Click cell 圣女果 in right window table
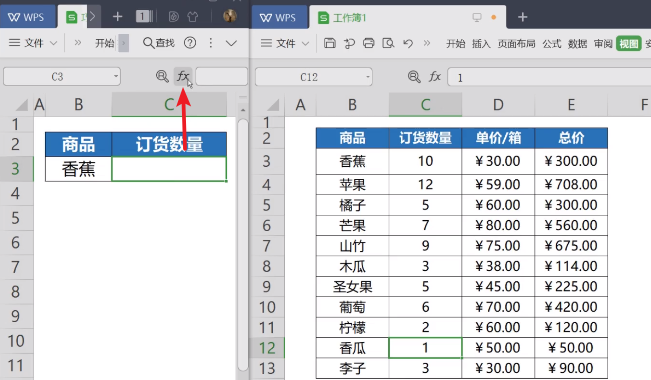The image size is (651, 380). (x=352, y=287)
